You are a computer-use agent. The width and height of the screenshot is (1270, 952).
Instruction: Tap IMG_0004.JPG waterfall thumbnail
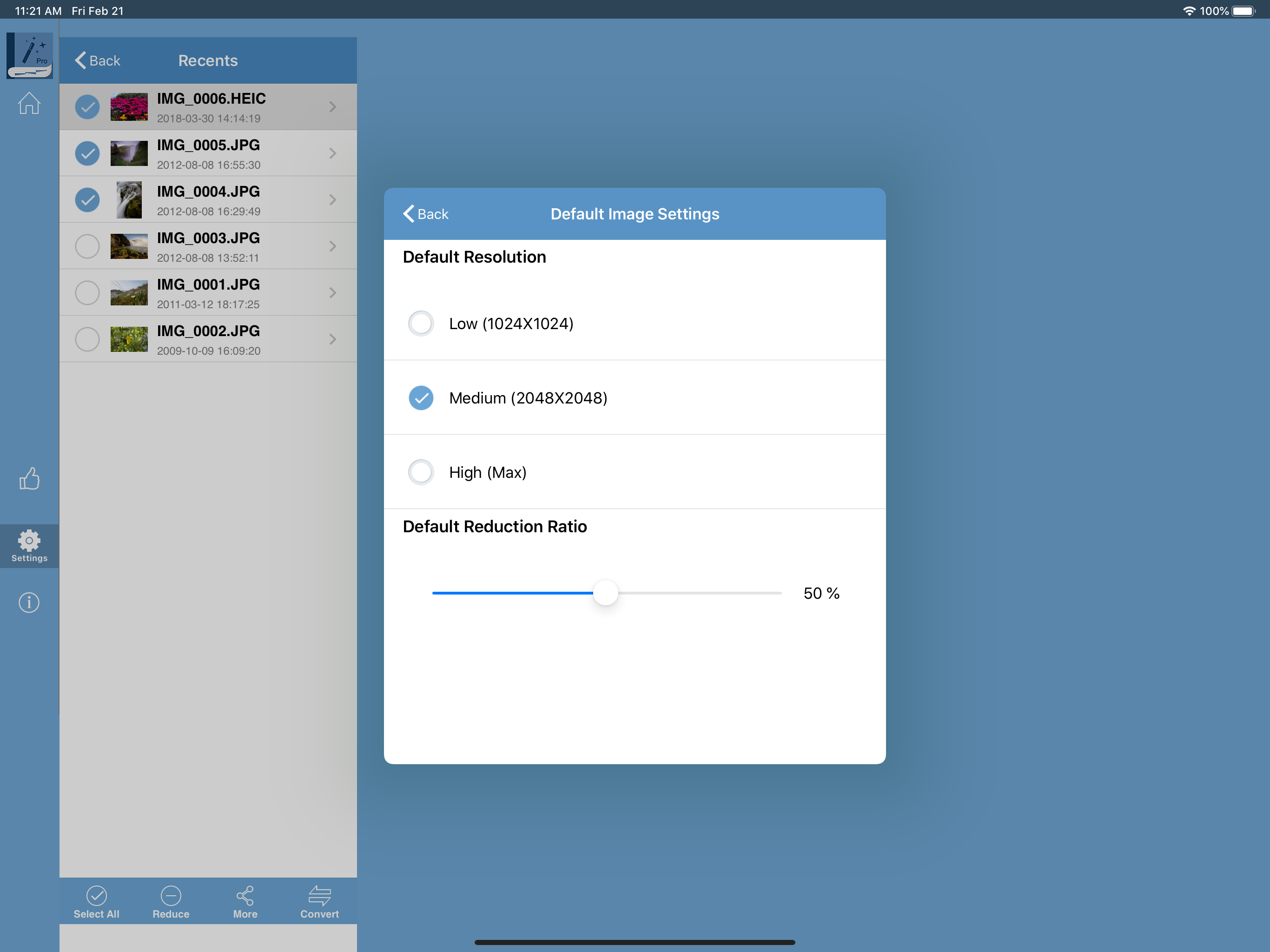click(x=129, y=200)
